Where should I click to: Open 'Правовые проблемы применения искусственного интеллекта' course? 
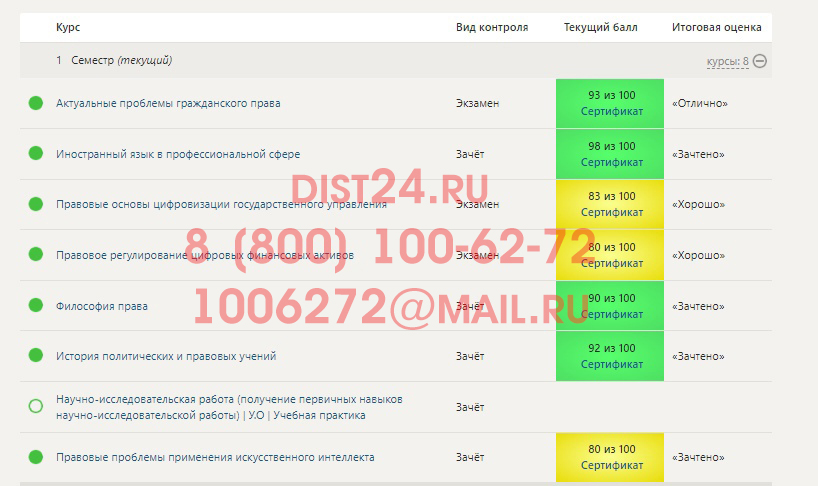click(215, 457)
